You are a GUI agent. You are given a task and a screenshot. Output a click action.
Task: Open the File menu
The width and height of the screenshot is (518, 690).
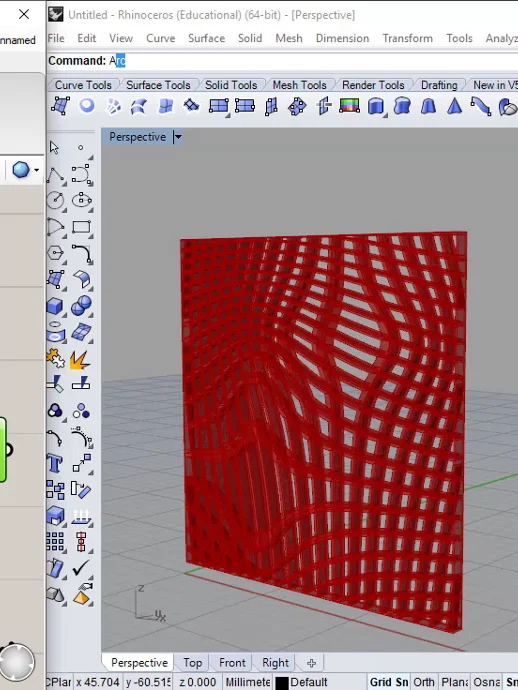coord(56,38)
